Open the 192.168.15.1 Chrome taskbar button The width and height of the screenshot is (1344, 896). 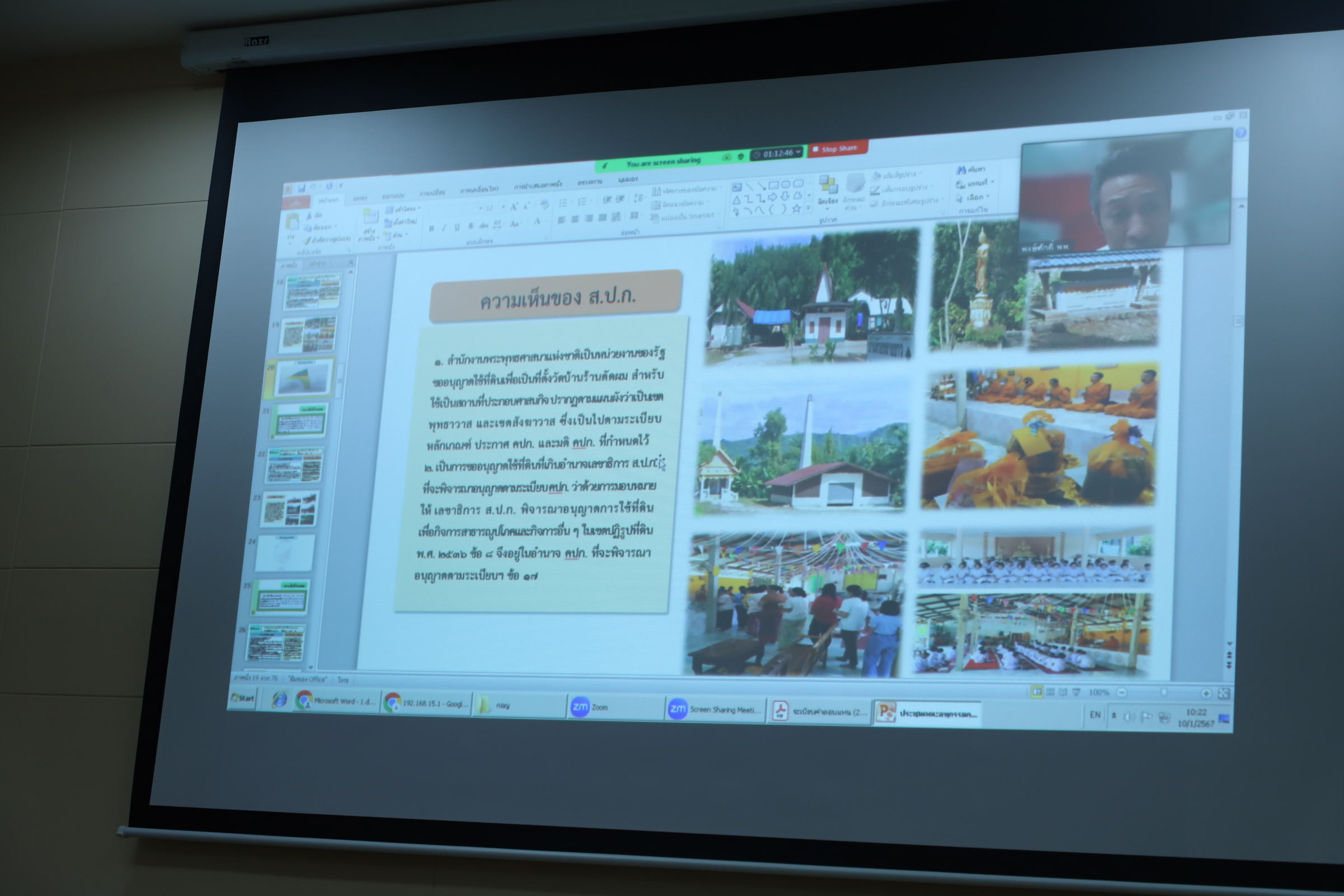pos(427,703)
